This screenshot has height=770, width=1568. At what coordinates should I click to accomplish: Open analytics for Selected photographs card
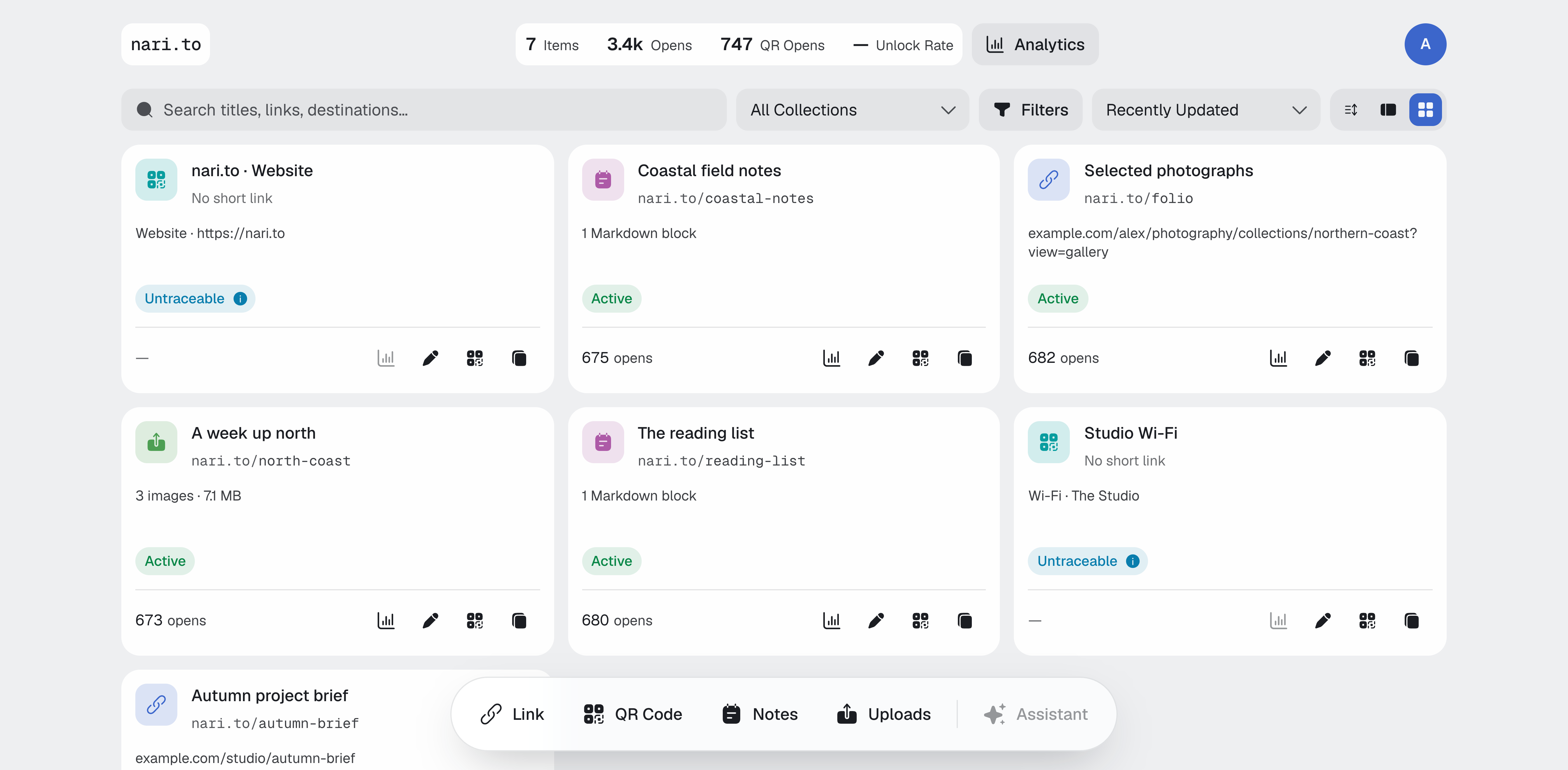pos(1278,358)
